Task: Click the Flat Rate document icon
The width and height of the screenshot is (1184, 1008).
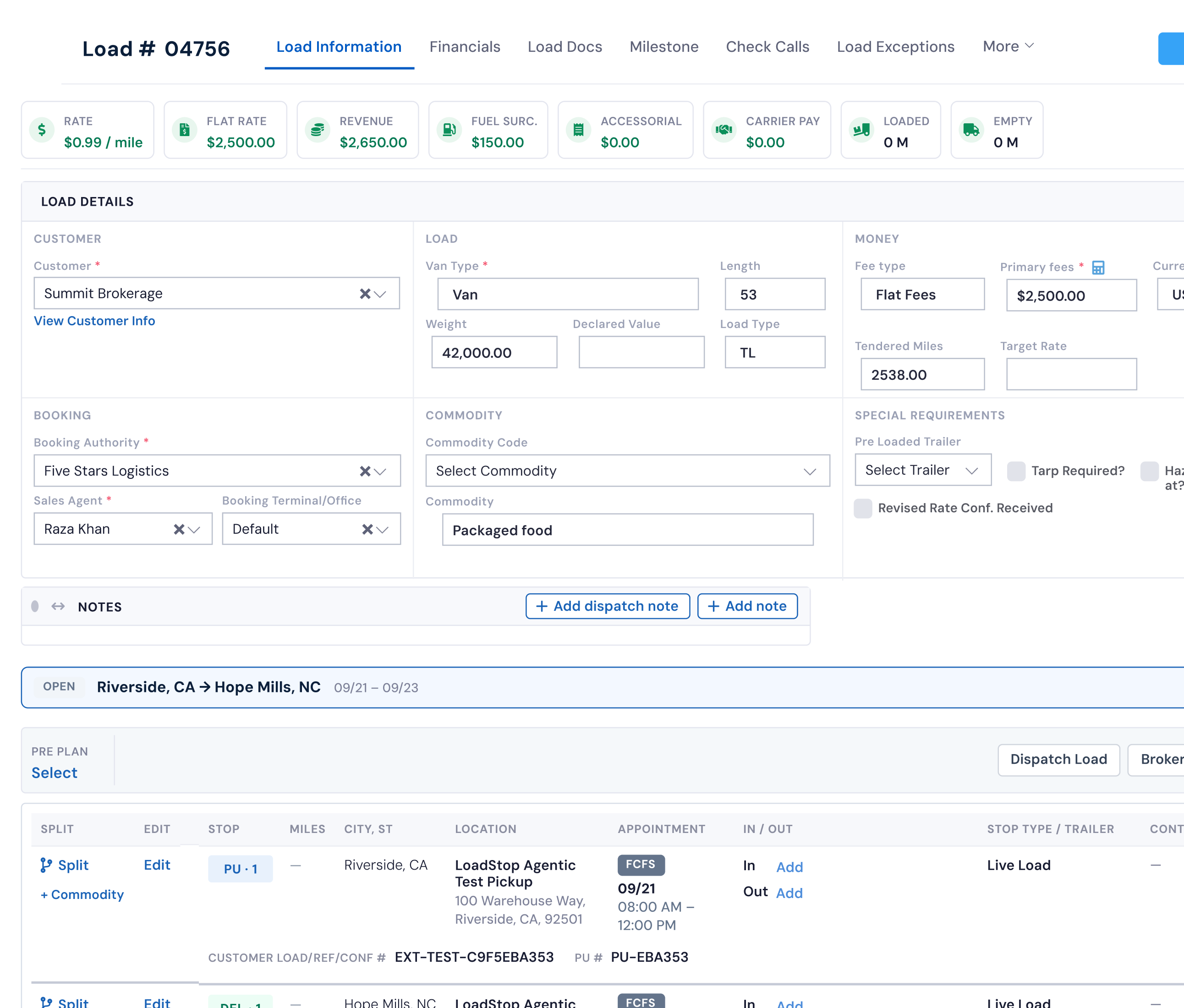Action: point(185,130)
